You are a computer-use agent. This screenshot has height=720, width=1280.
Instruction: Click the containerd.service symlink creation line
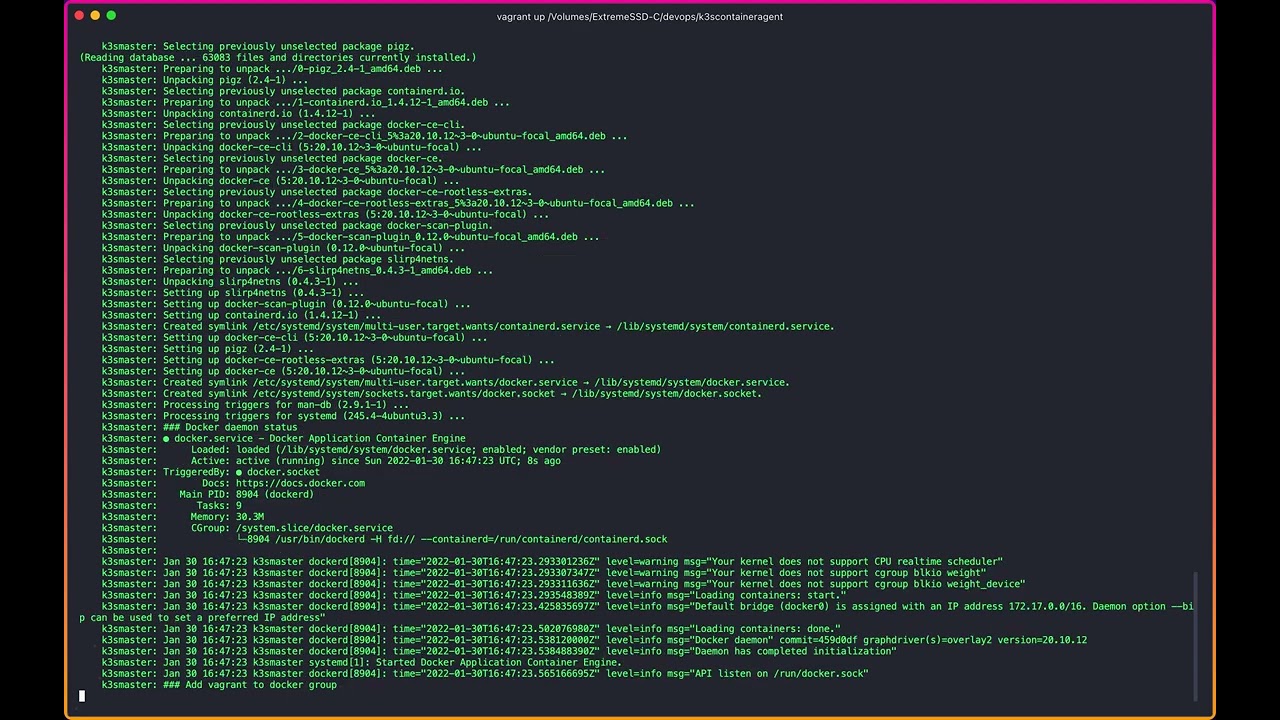(468, 327)
